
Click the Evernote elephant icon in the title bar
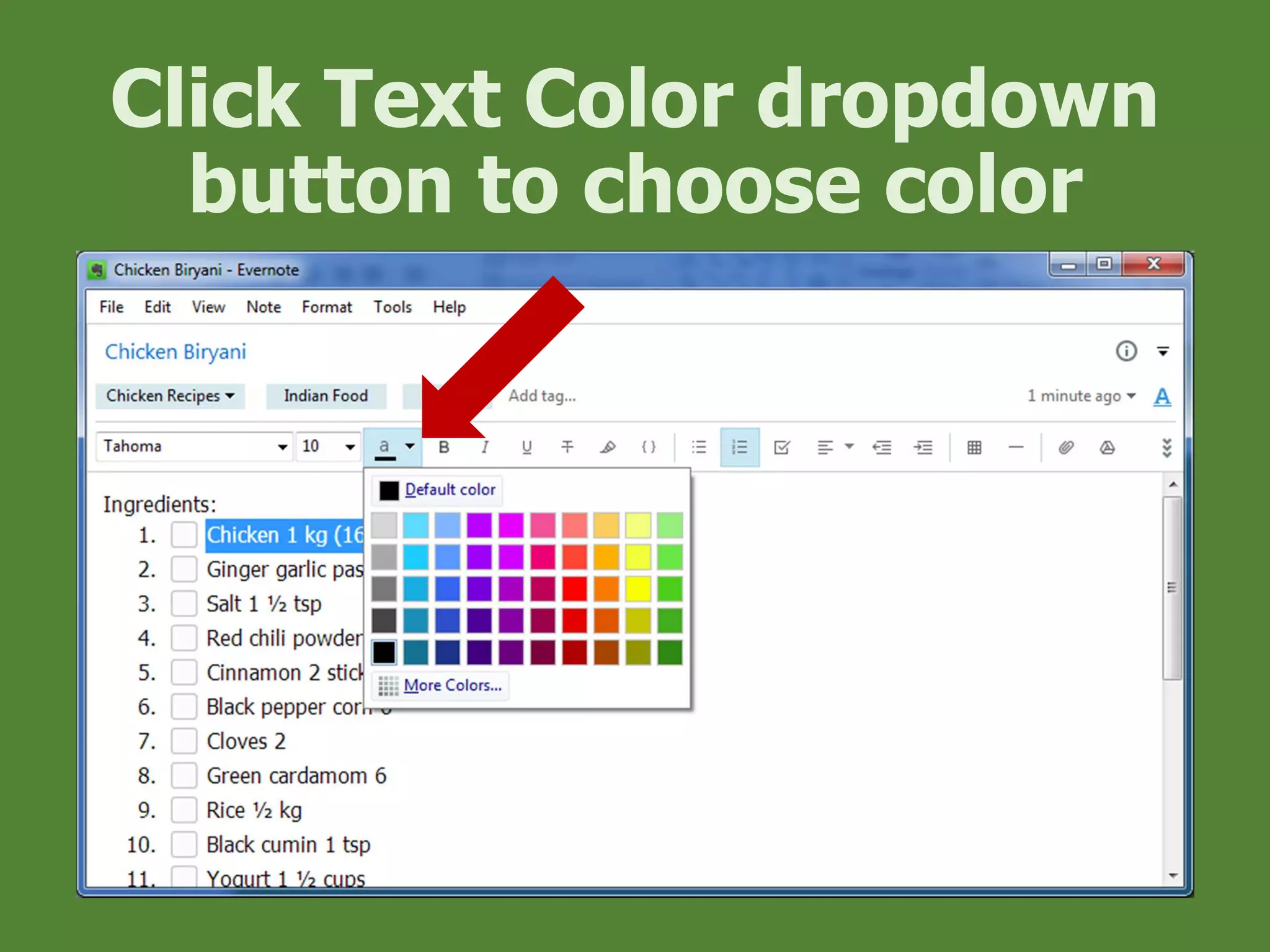click(96, 270)
